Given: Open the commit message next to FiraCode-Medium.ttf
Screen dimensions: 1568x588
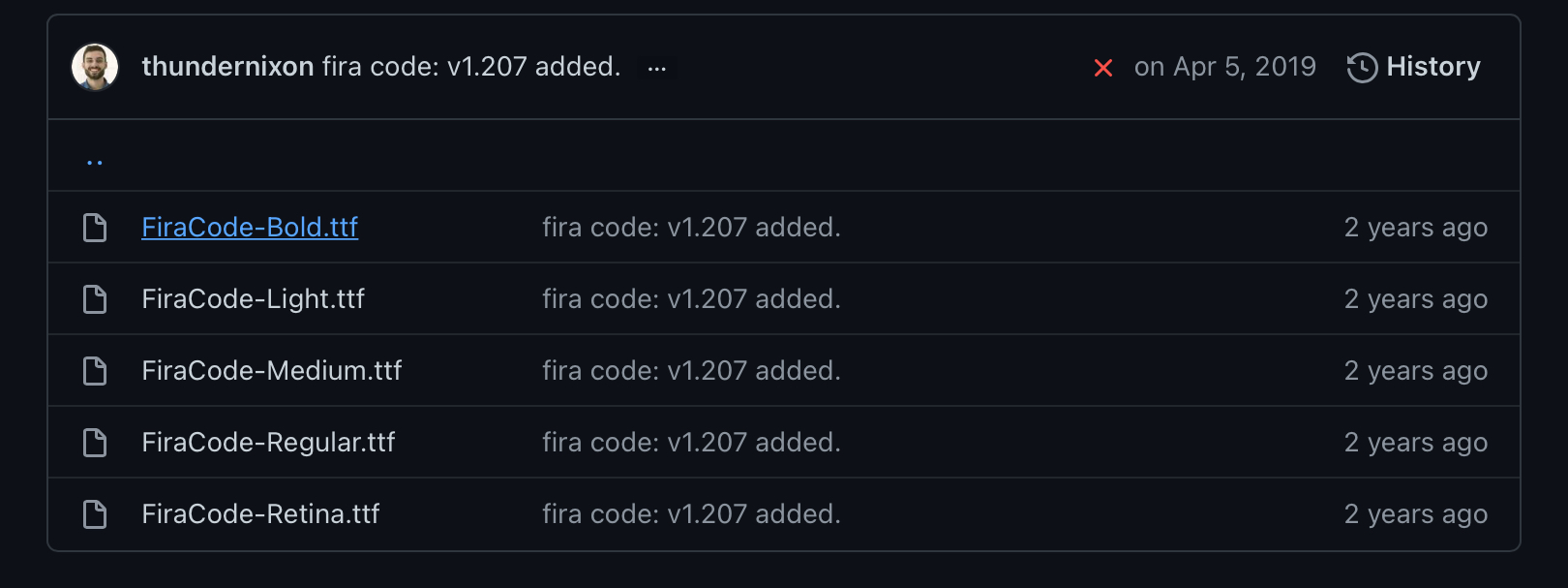Looking at the screenshot, I should pos(691,370).
